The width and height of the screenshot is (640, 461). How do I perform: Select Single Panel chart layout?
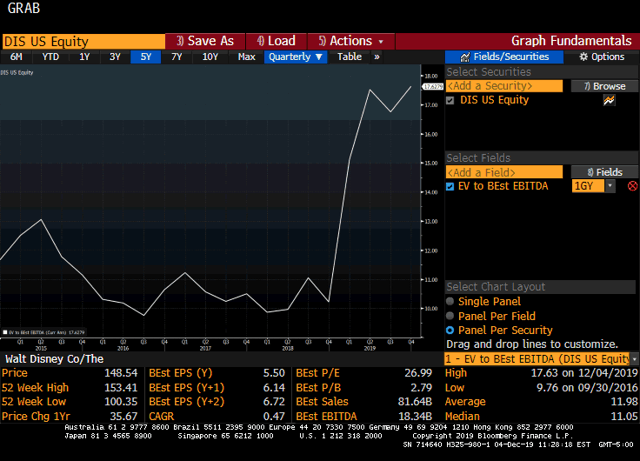(x=450, y=301)
